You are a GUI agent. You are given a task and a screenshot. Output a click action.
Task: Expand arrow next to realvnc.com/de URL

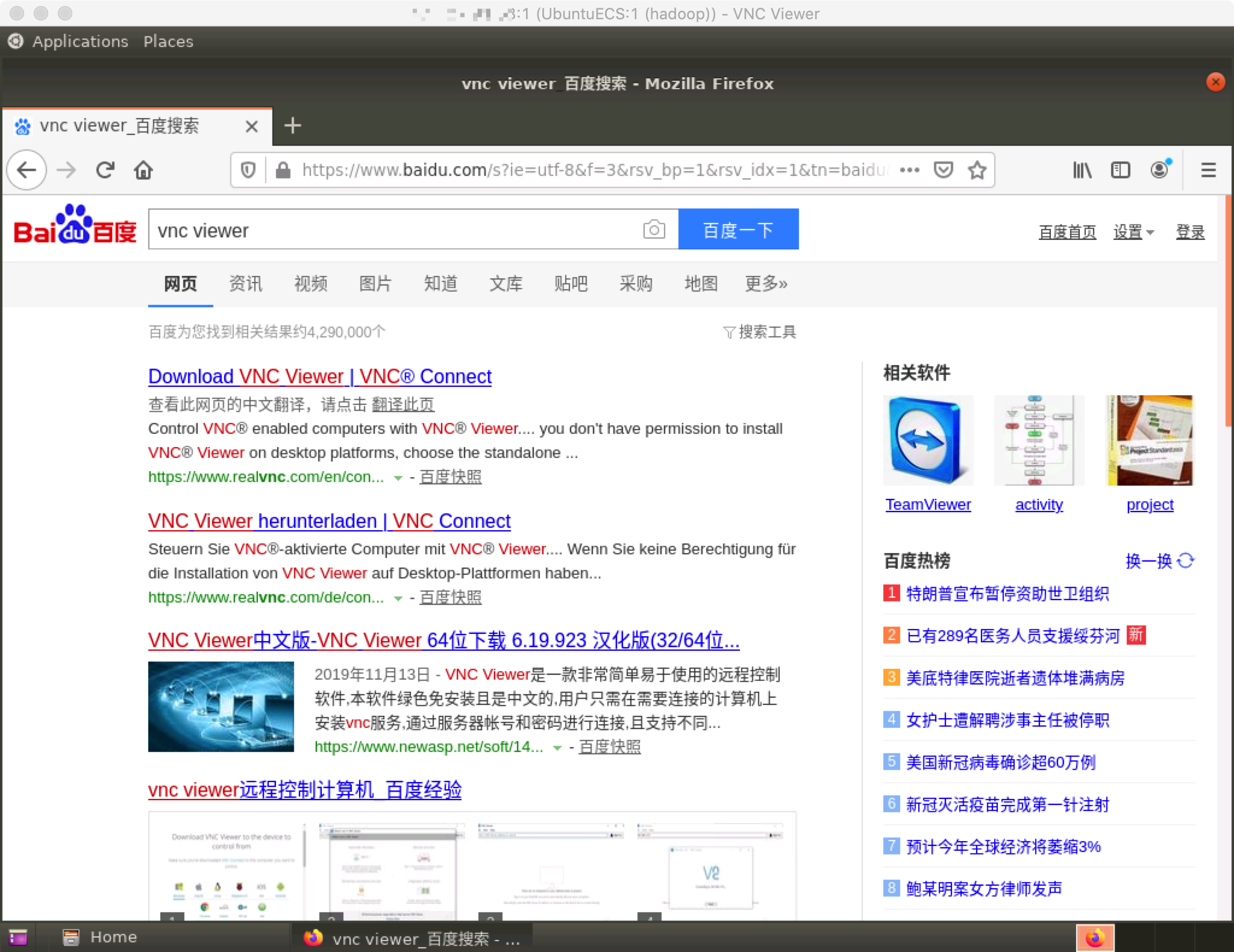click(x=398, y=598)
